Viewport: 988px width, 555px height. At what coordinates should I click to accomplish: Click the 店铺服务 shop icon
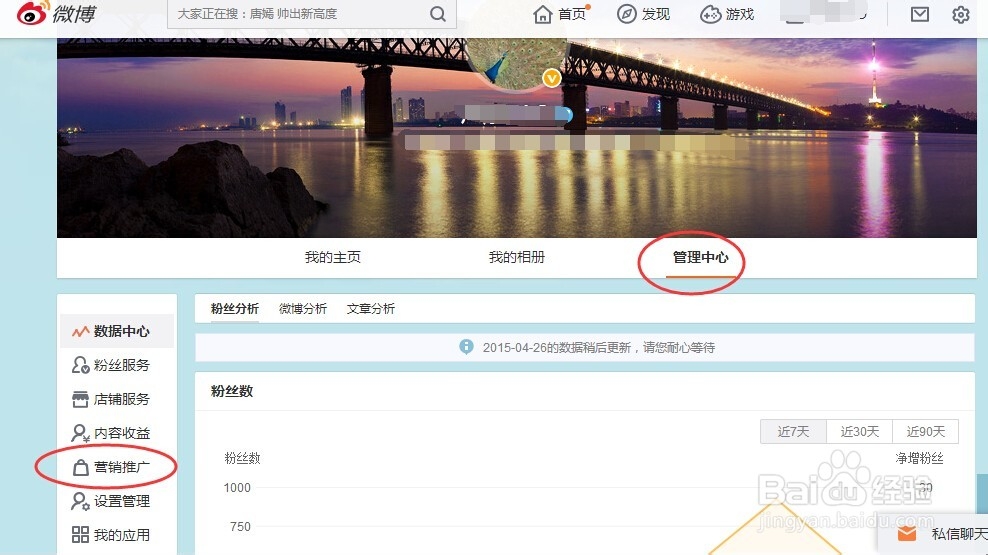coord(80,399)
